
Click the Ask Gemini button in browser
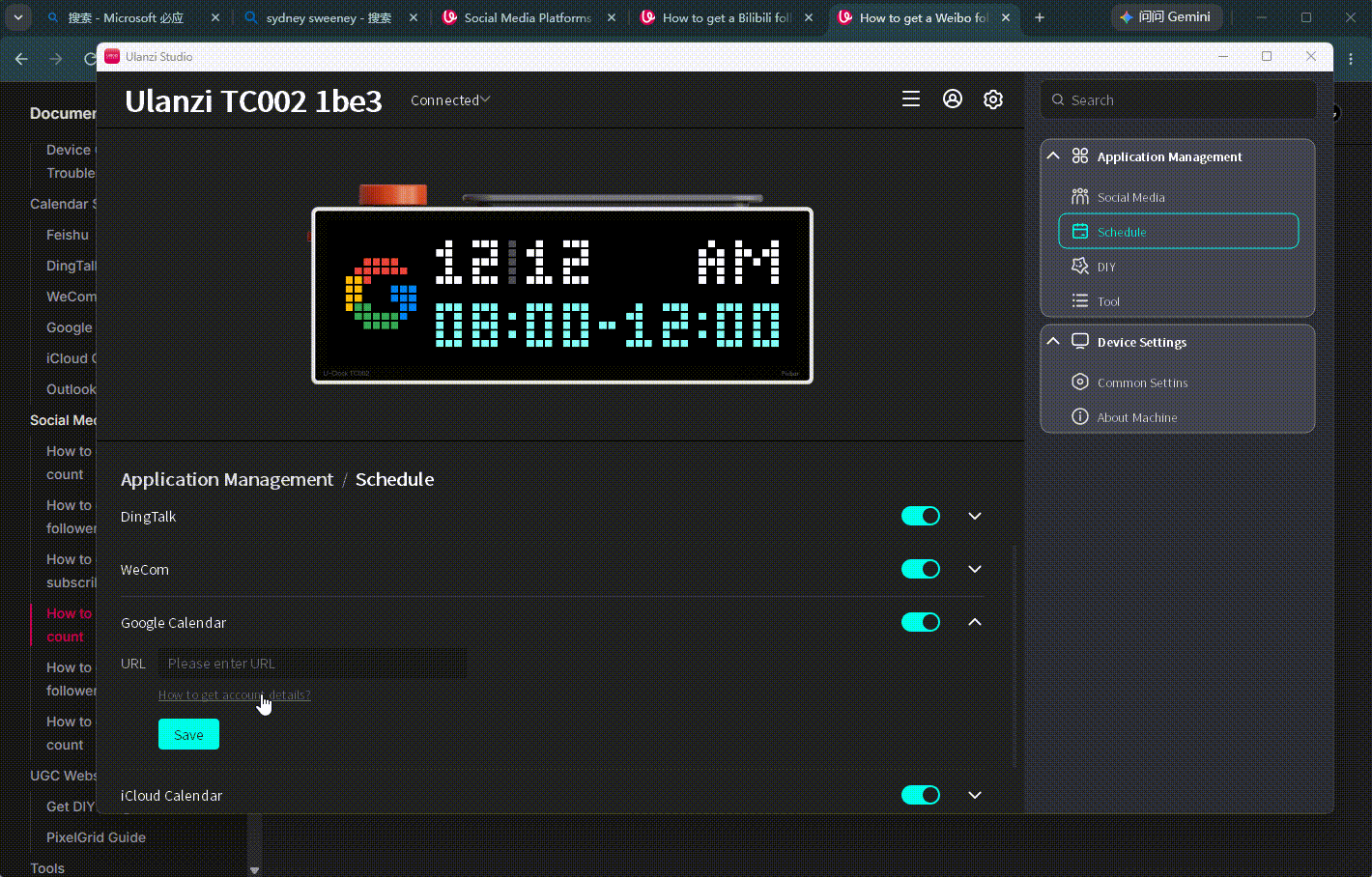[x=1167, y=17]
